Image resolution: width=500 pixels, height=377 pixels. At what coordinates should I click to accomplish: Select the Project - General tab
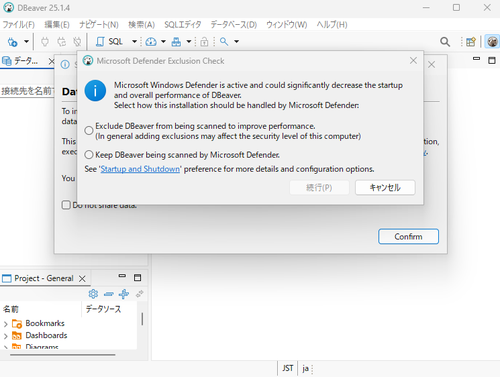[x=44, y=278]
